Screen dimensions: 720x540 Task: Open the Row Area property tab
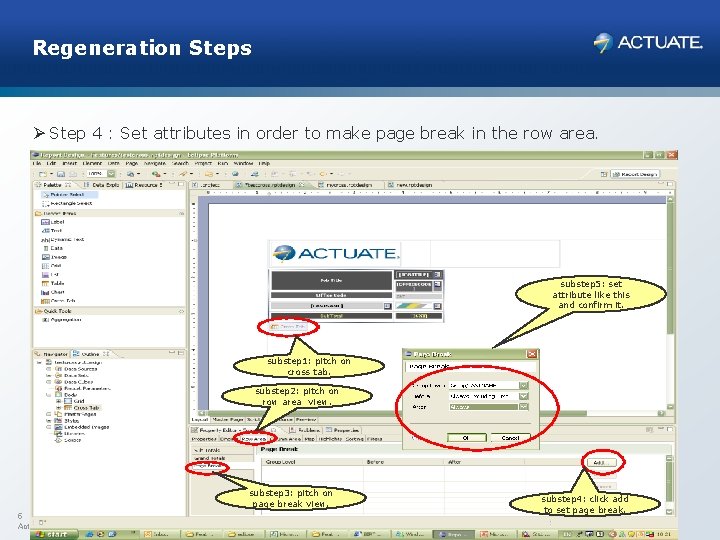coord(253,439)
